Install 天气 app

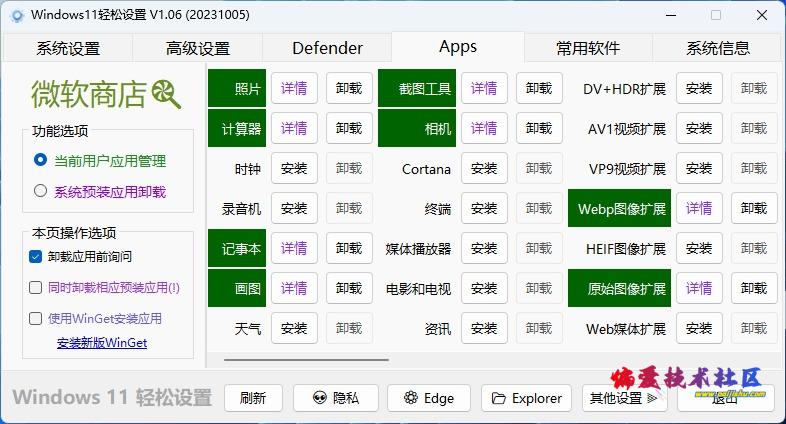click(x=294, y=328)
